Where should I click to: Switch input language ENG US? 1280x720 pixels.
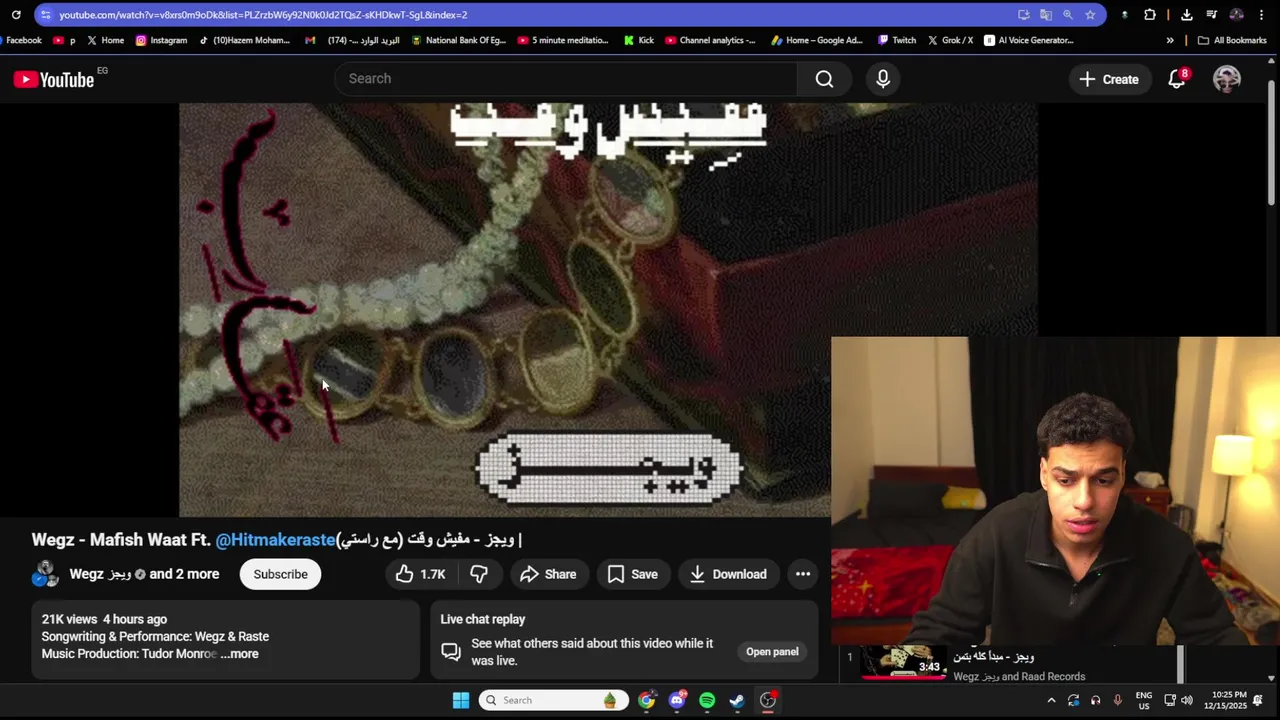tap(1144, 700)
